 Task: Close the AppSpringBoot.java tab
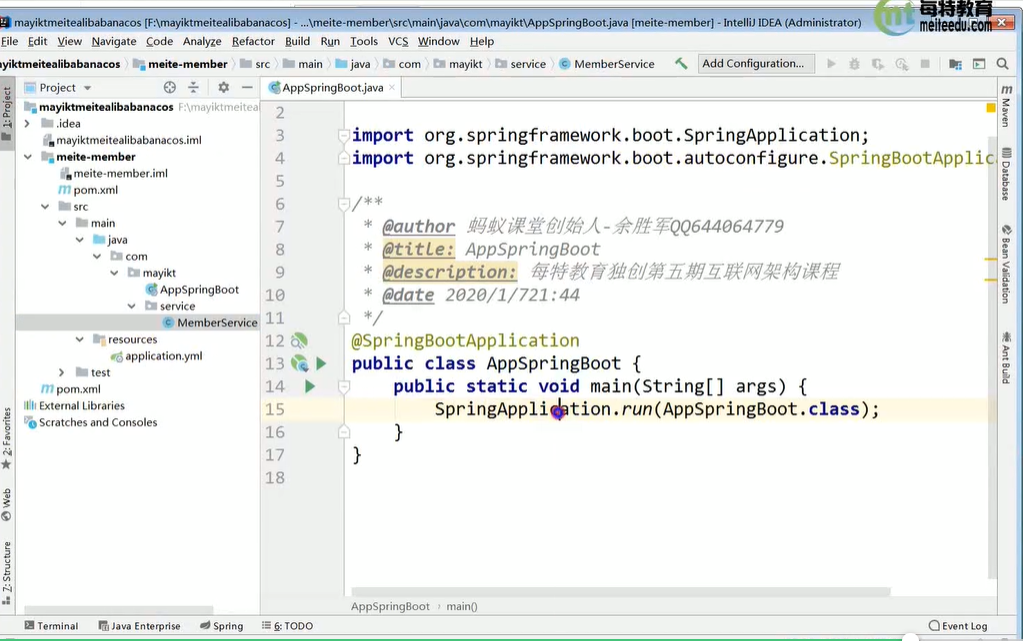point(391,87)
